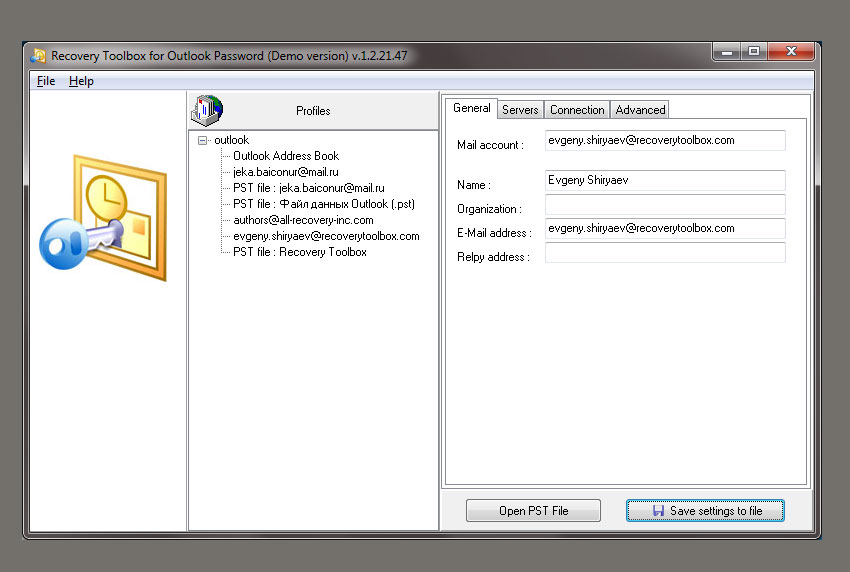Click the application icon in title bar
This screenshot has width=850, height=572.
(x=38, y=55)
